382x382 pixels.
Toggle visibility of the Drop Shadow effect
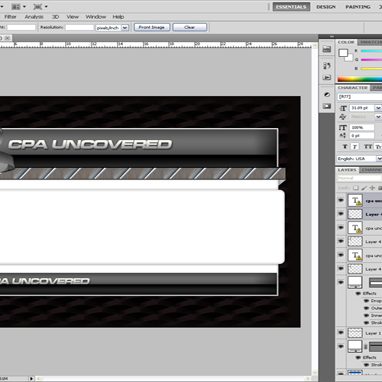(366, 301)
